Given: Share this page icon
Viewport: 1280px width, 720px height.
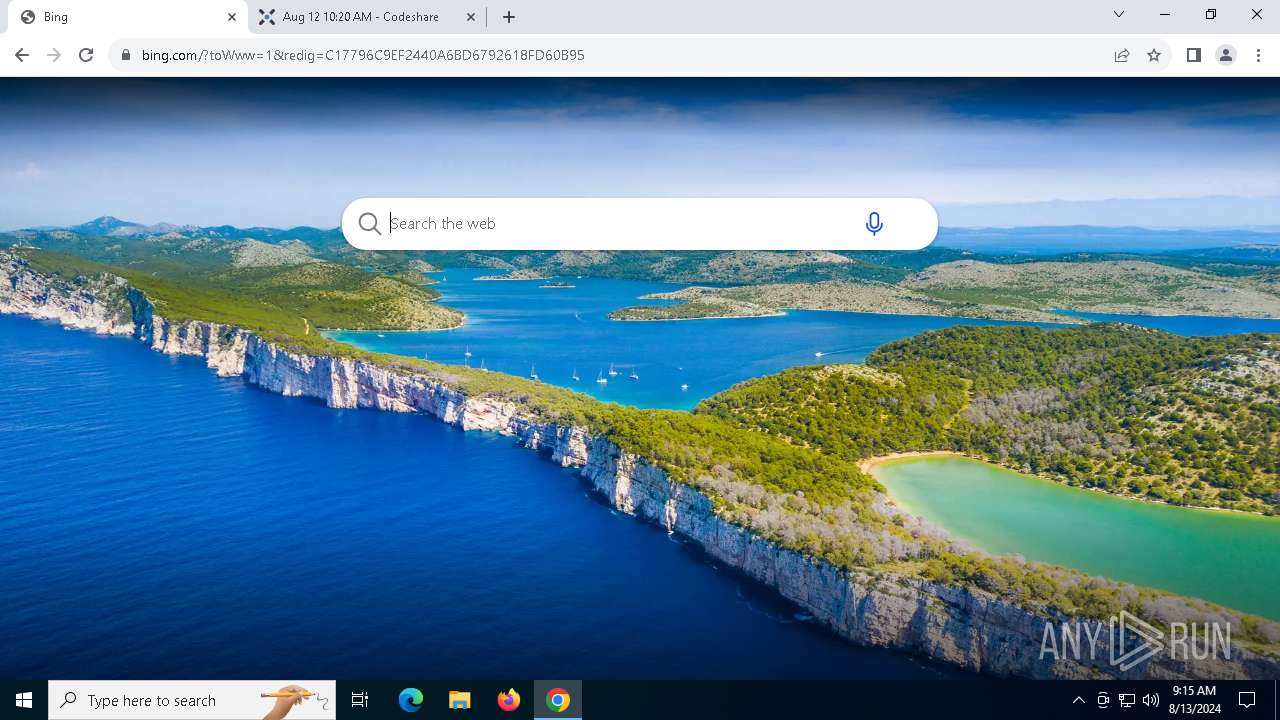Looking at the screenshot, I should (x=1122, y=55).
